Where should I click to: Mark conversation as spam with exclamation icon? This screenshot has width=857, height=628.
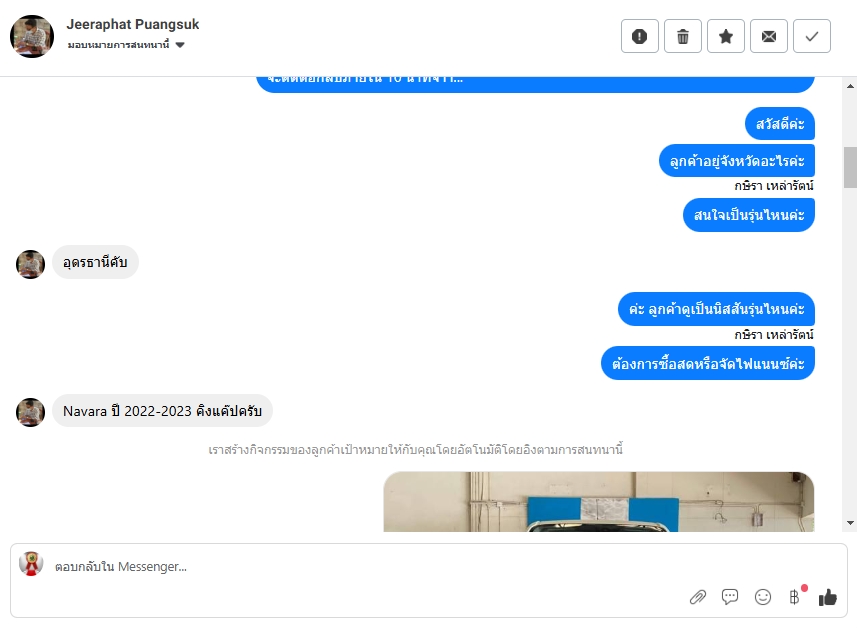point(639,36)
